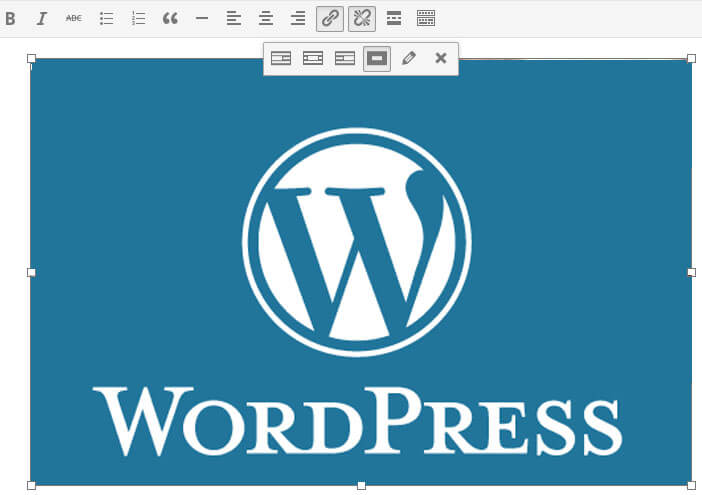This screenshot has height=495, width=702.
Task: Click the insert/edit link button
Action: tap(330, 19)
